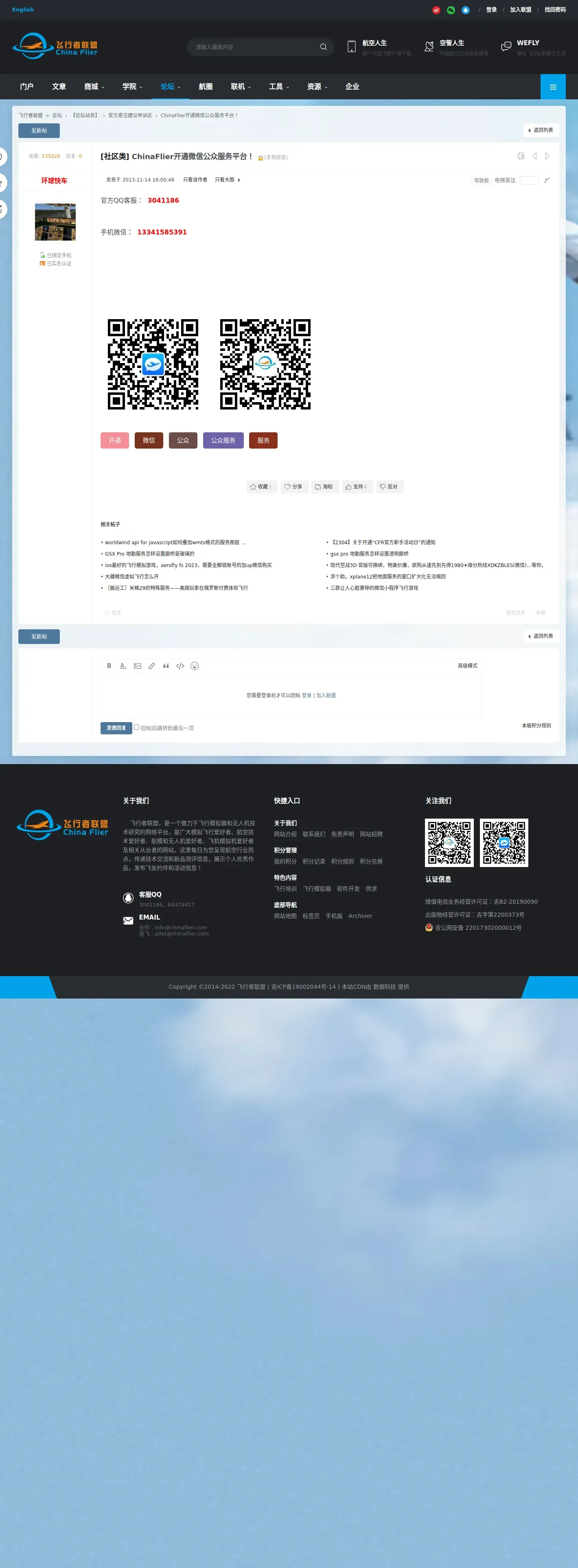Insert code block in reply editor

click(x=180, y=666)
